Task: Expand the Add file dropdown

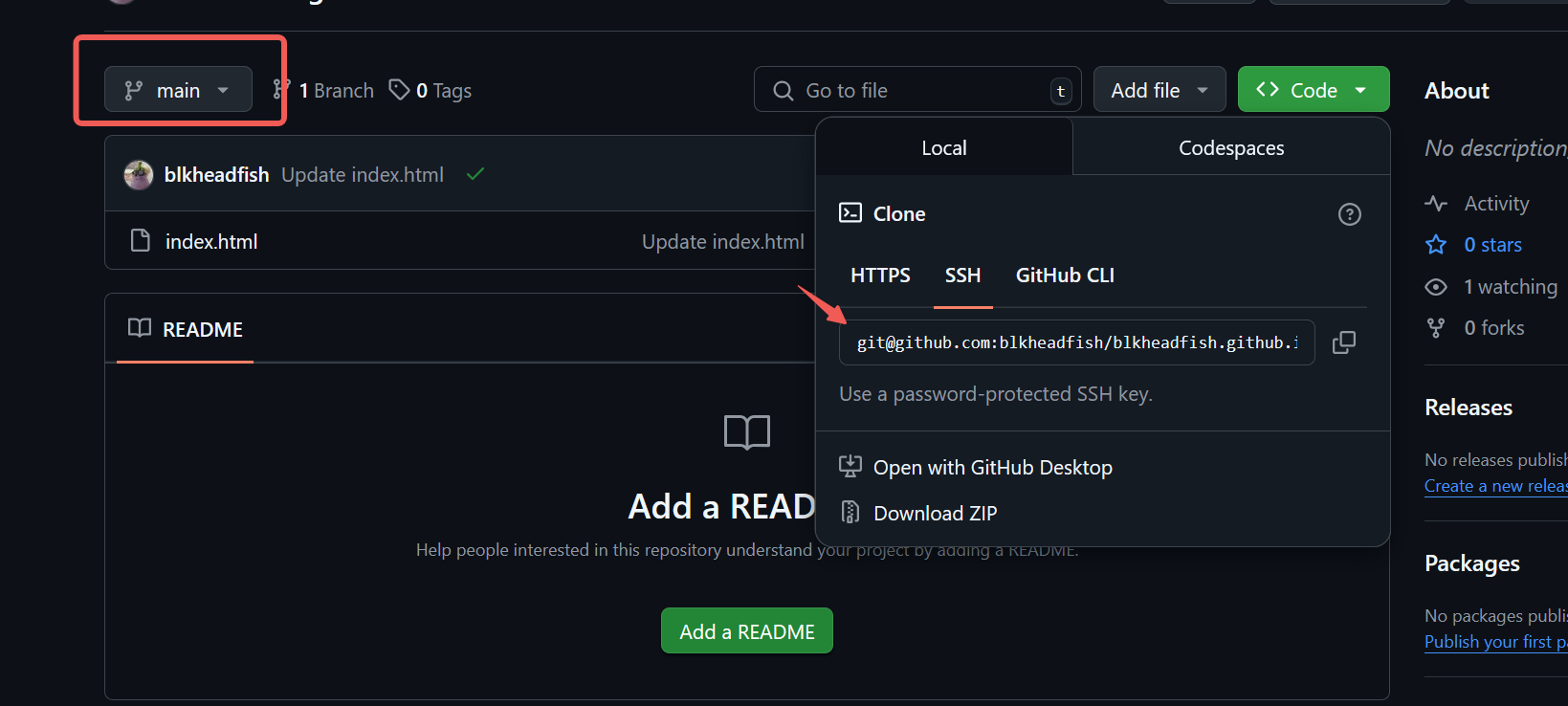Action: click(1159, 90)
